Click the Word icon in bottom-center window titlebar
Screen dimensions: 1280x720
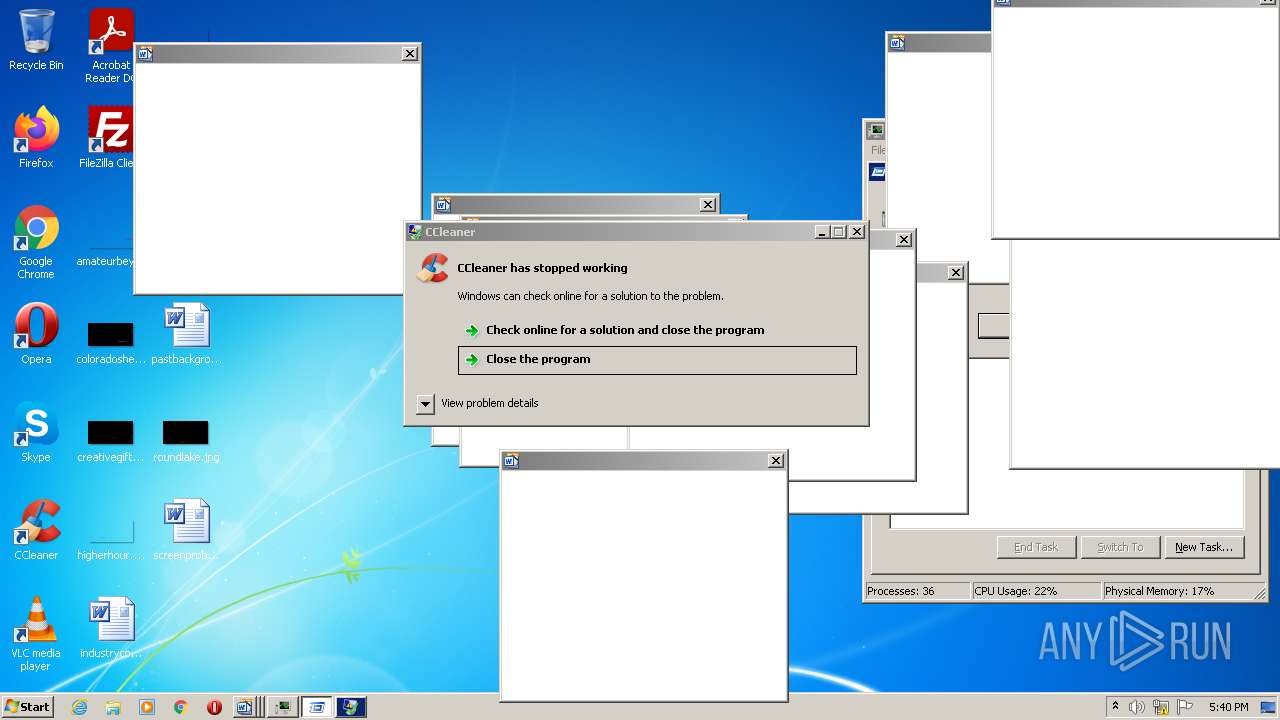pyautogui.click(x=511, y=461)
